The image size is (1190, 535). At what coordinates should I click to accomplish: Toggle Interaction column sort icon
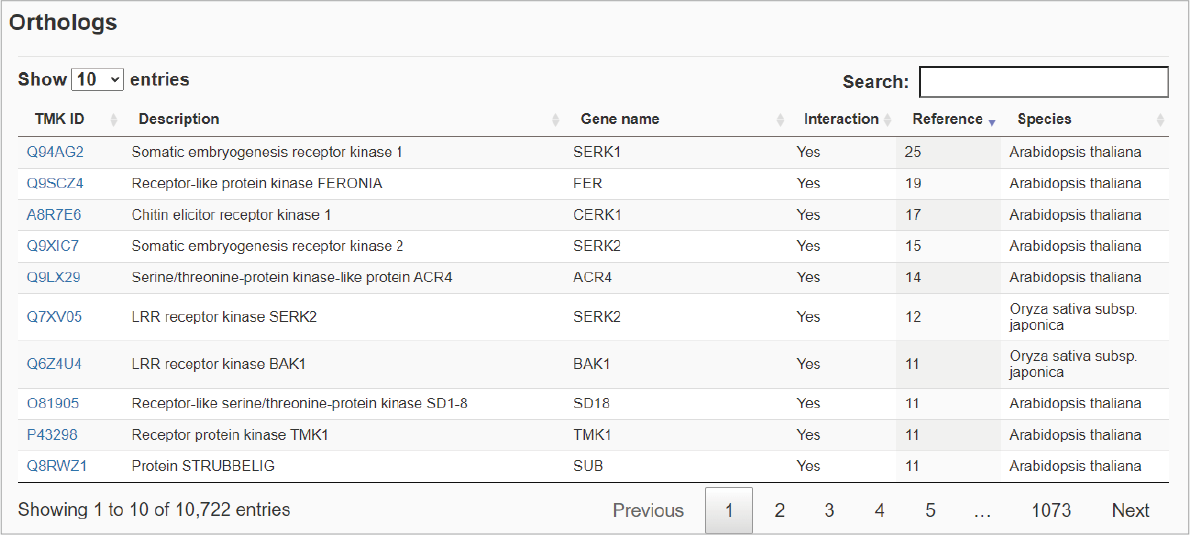coord(886,120)
